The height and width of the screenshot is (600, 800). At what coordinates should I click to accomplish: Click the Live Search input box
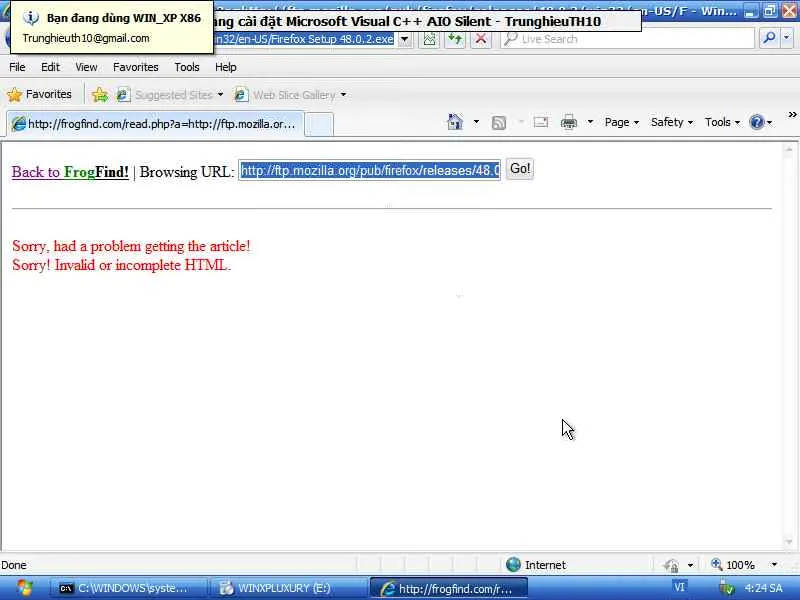pos(628,39)
